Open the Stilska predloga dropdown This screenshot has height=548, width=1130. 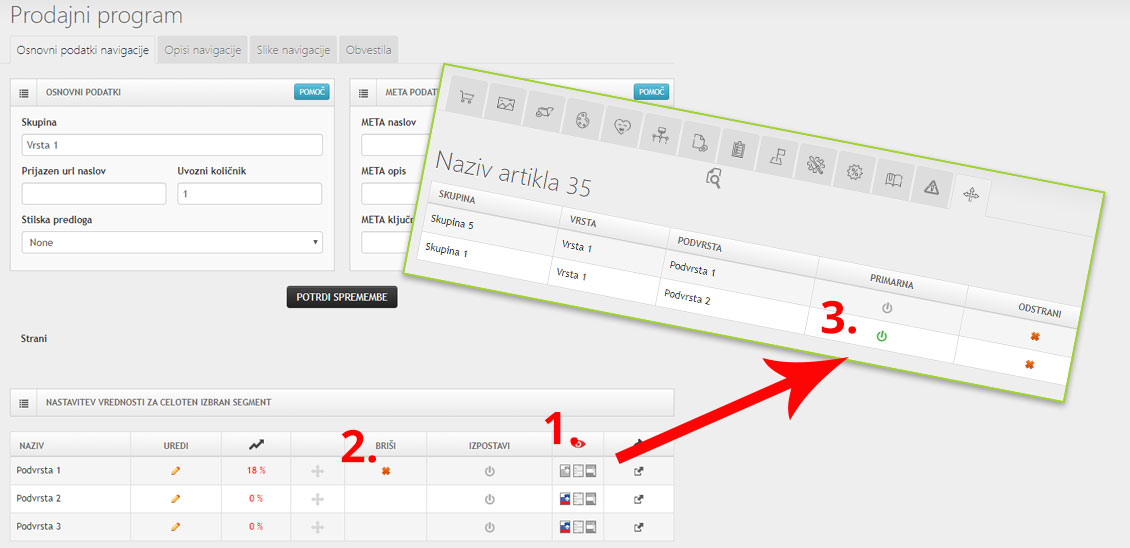172,242
